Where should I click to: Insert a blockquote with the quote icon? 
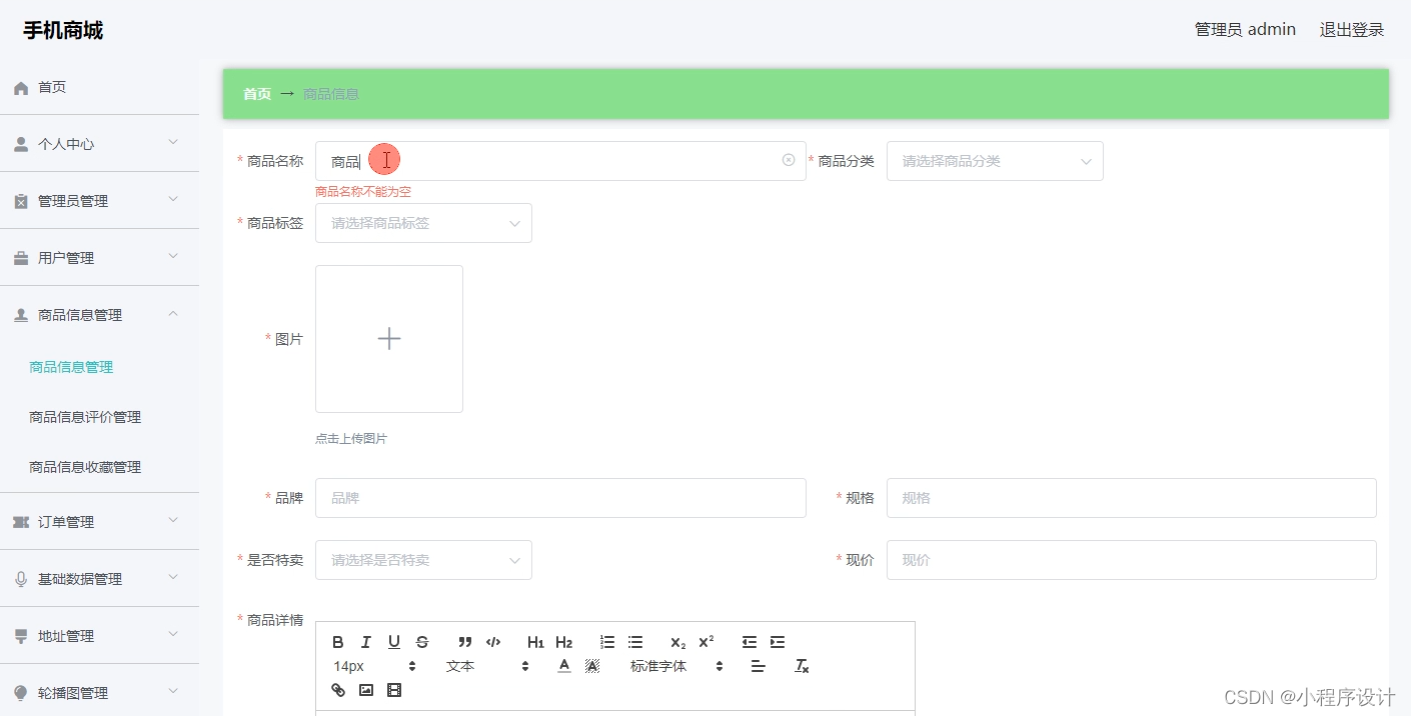point(465,642)
